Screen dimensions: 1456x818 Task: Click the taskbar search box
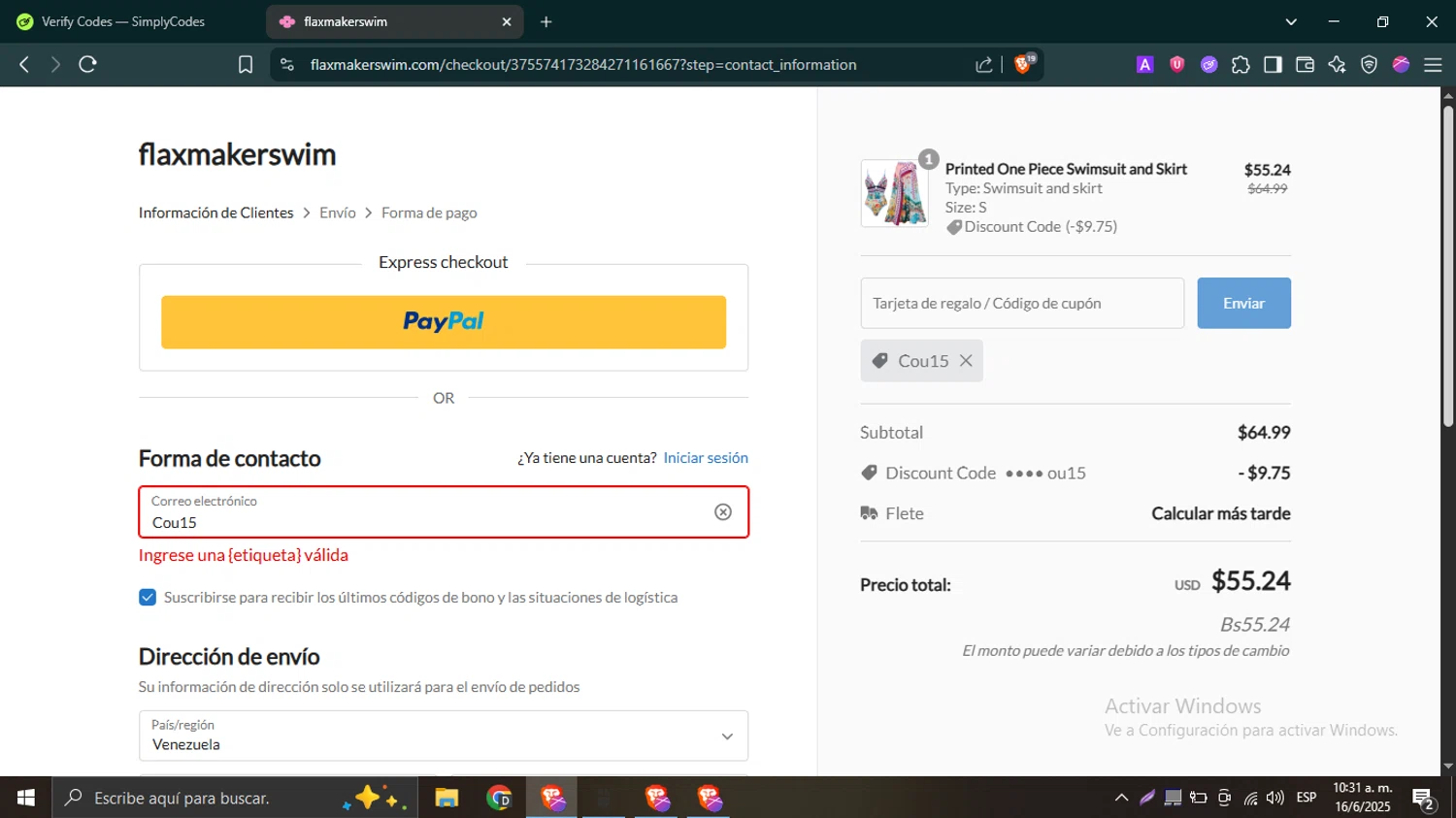pyautogui.click(x=235, y=798)
